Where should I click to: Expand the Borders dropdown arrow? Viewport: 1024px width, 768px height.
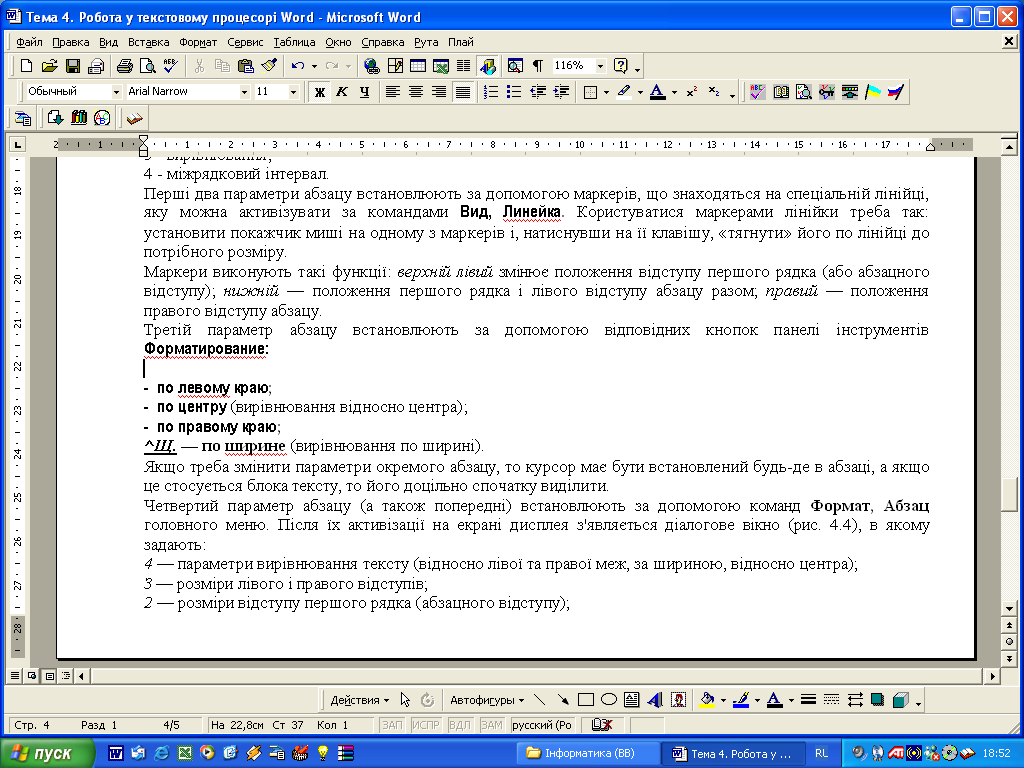click(606, 92)
